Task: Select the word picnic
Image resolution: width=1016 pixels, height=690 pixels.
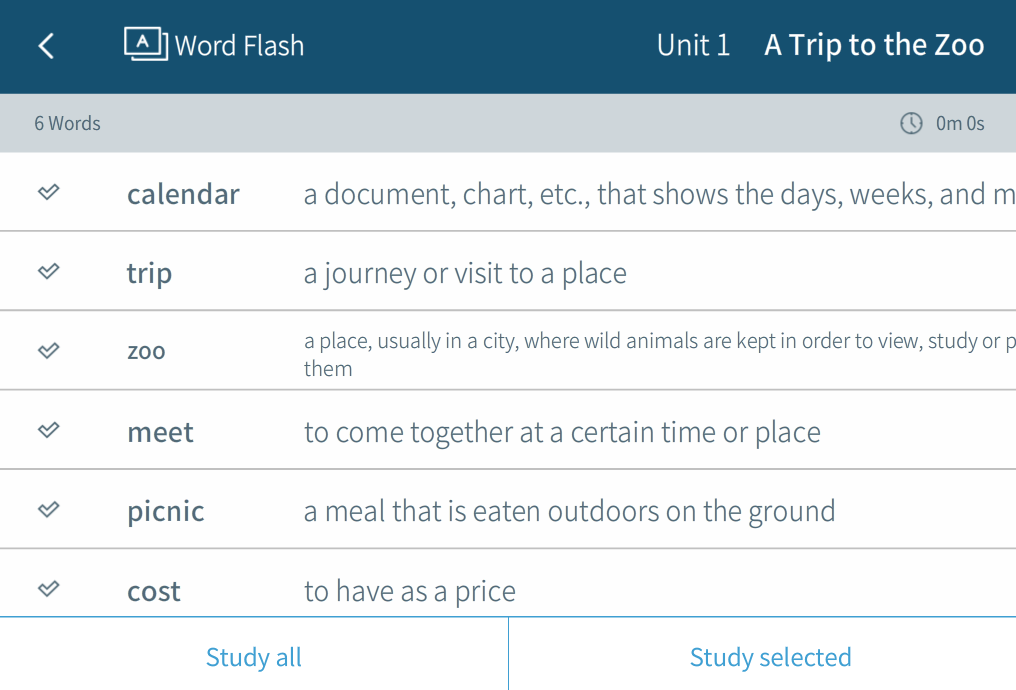Action: (165, 512)
